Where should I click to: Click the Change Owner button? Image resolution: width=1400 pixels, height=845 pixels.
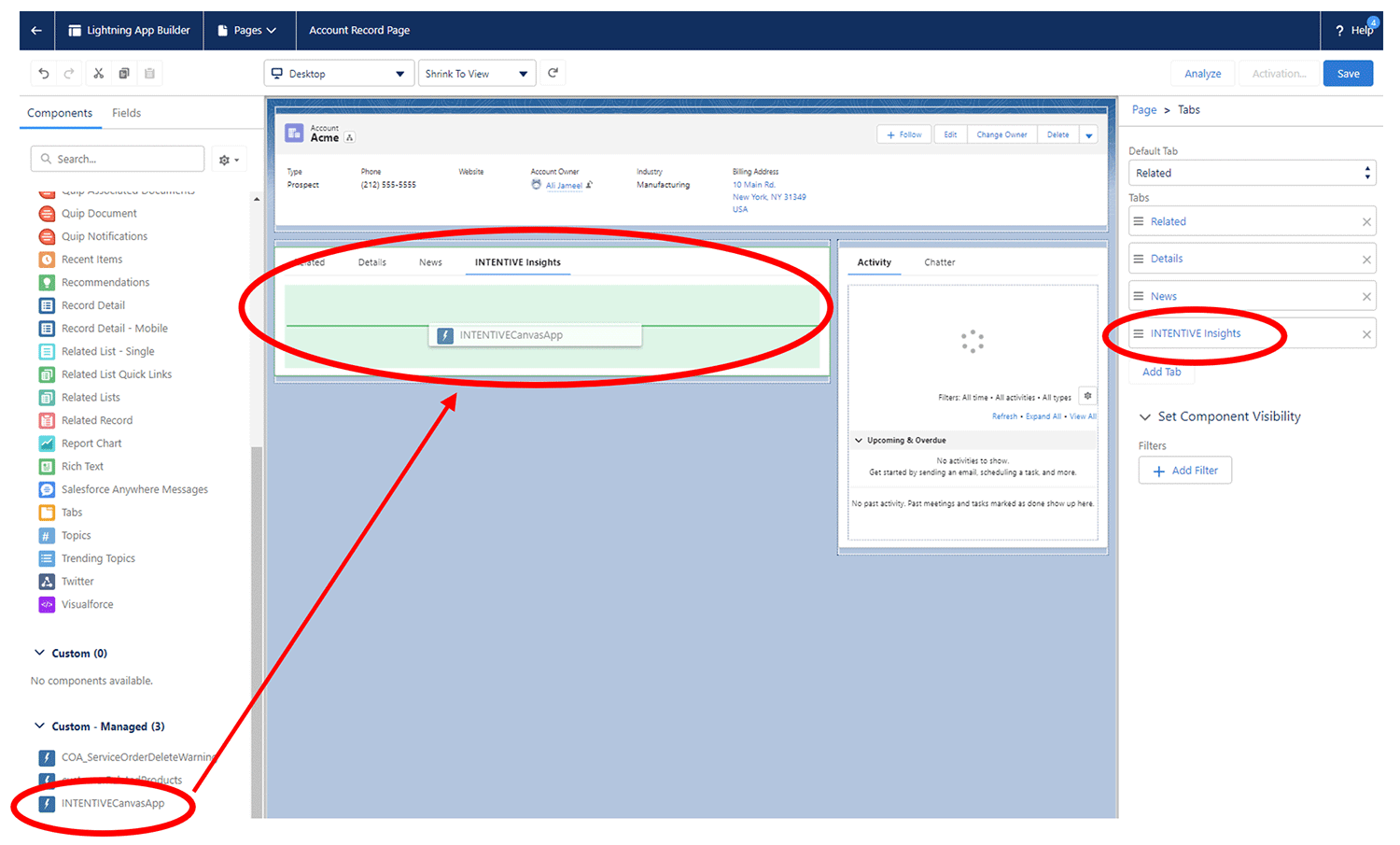pyautogui.click(x=1001, y=135)
